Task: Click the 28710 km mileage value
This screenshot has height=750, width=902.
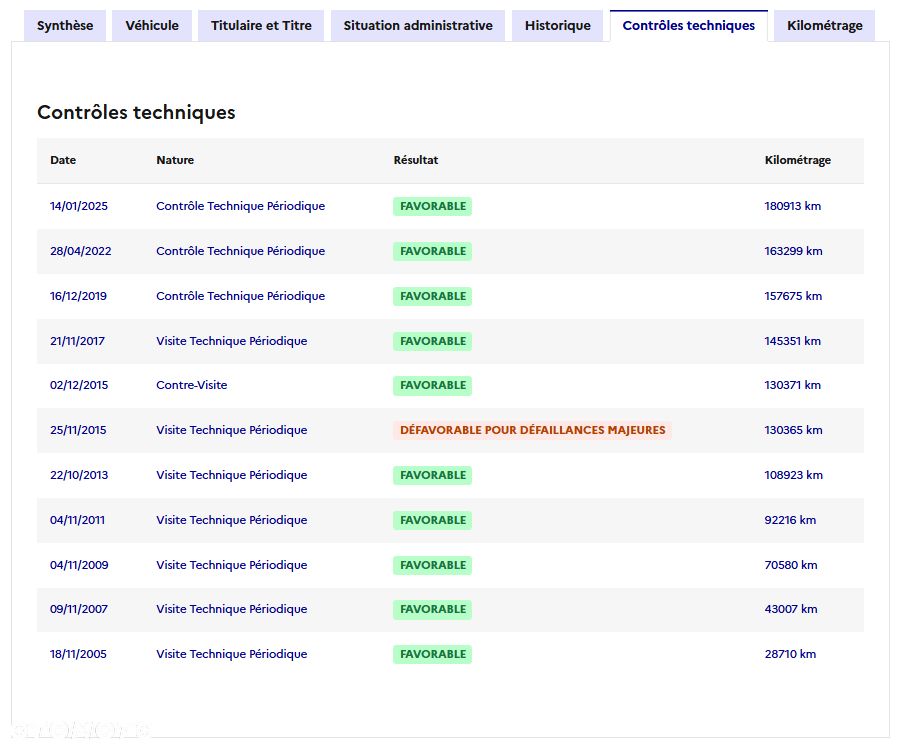Action: (790, 654)
